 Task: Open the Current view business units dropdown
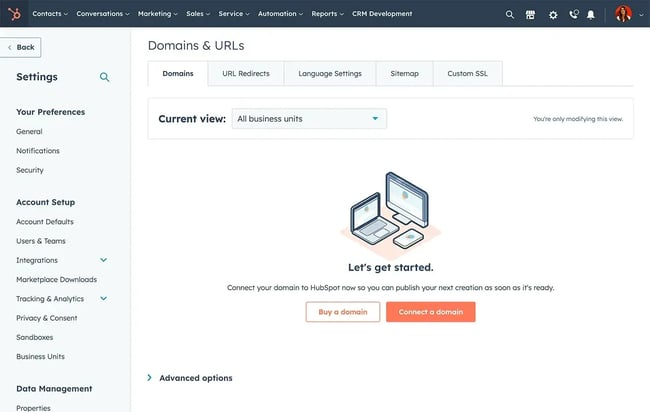point(309,119)
